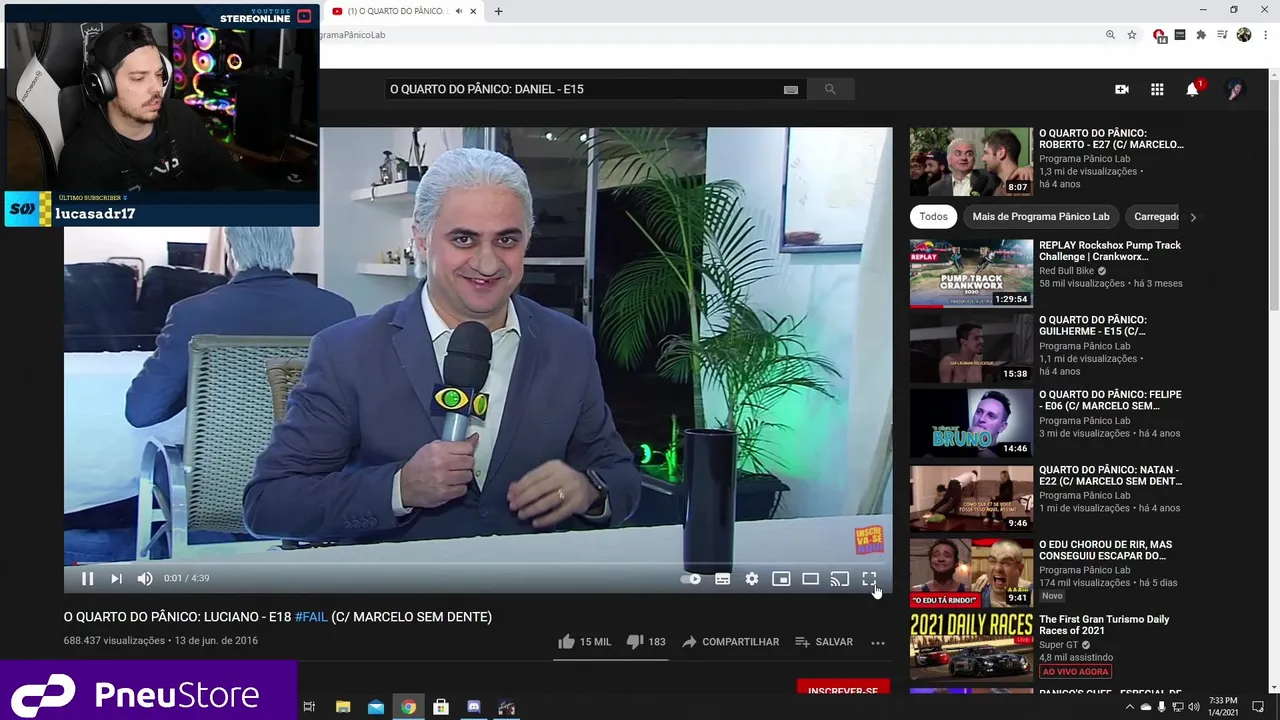
Task: Select the Mais de Programa Pânico Lab chip
Action: pos(1041,216)
